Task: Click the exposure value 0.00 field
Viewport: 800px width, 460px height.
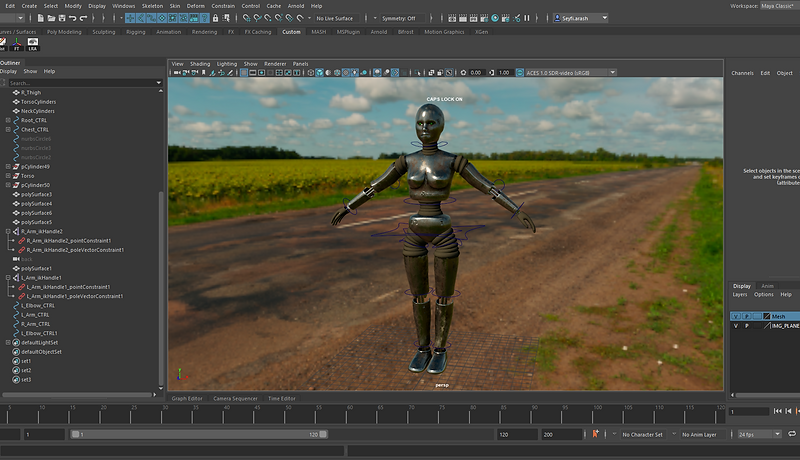Action: pos(477,72)
